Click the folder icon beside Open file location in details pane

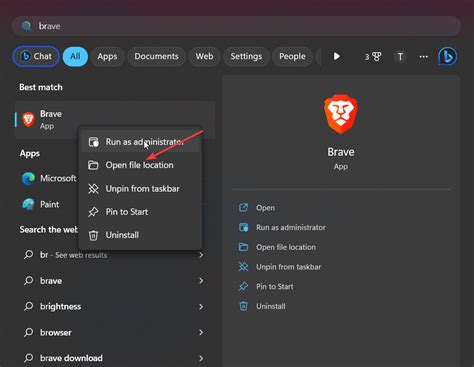point(244,247)
